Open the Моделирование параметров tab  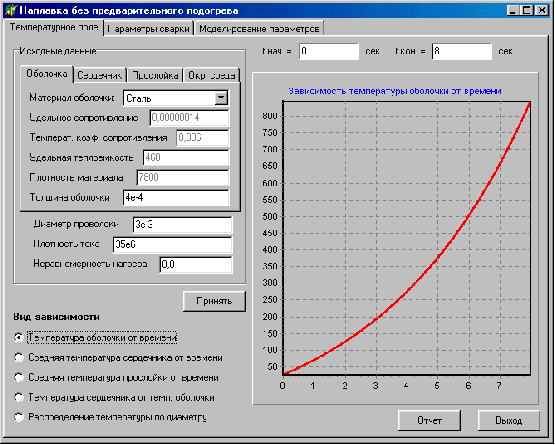point(259,28)
